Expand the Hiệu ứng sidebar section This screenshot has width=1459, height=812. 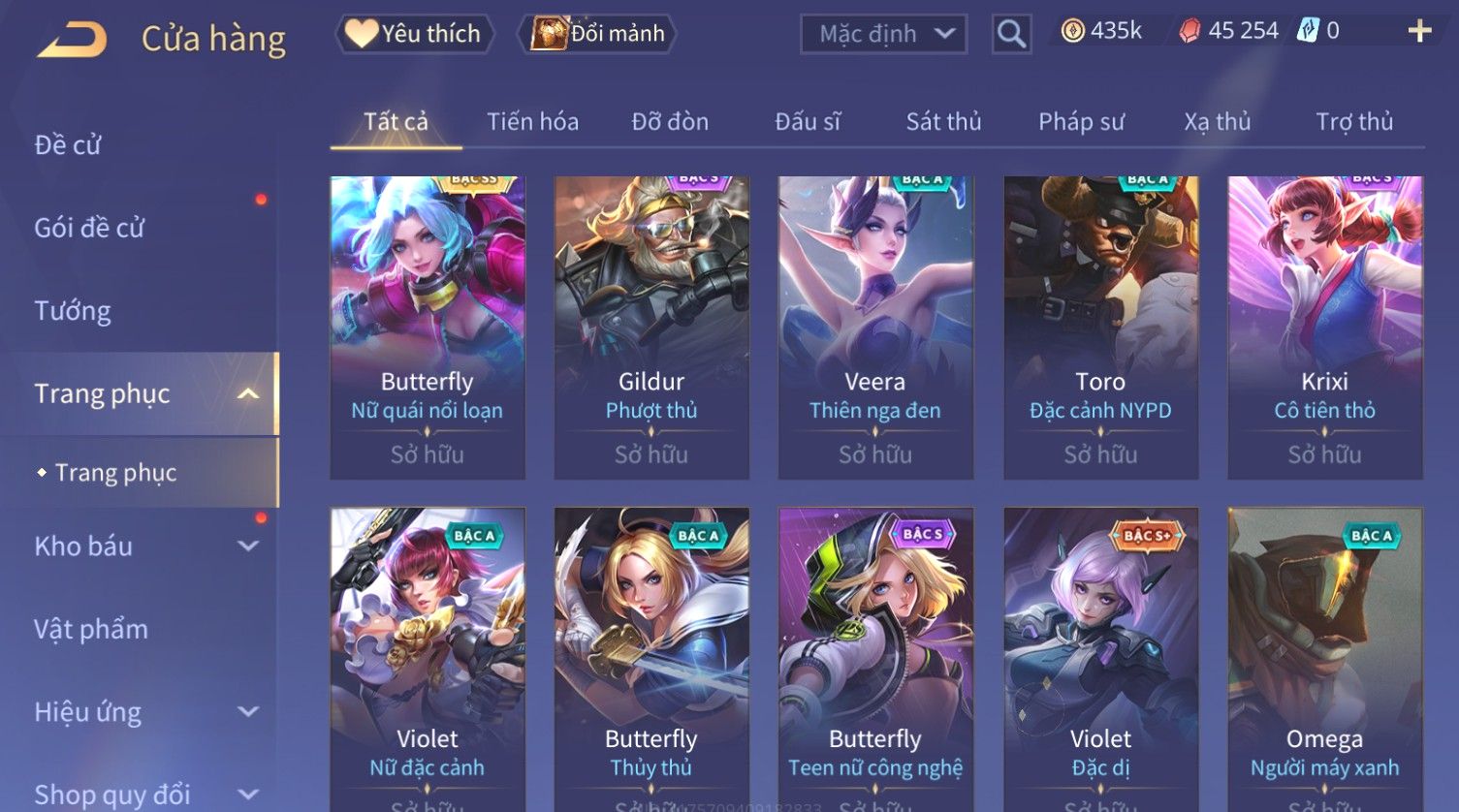click(x=248, y=712)
